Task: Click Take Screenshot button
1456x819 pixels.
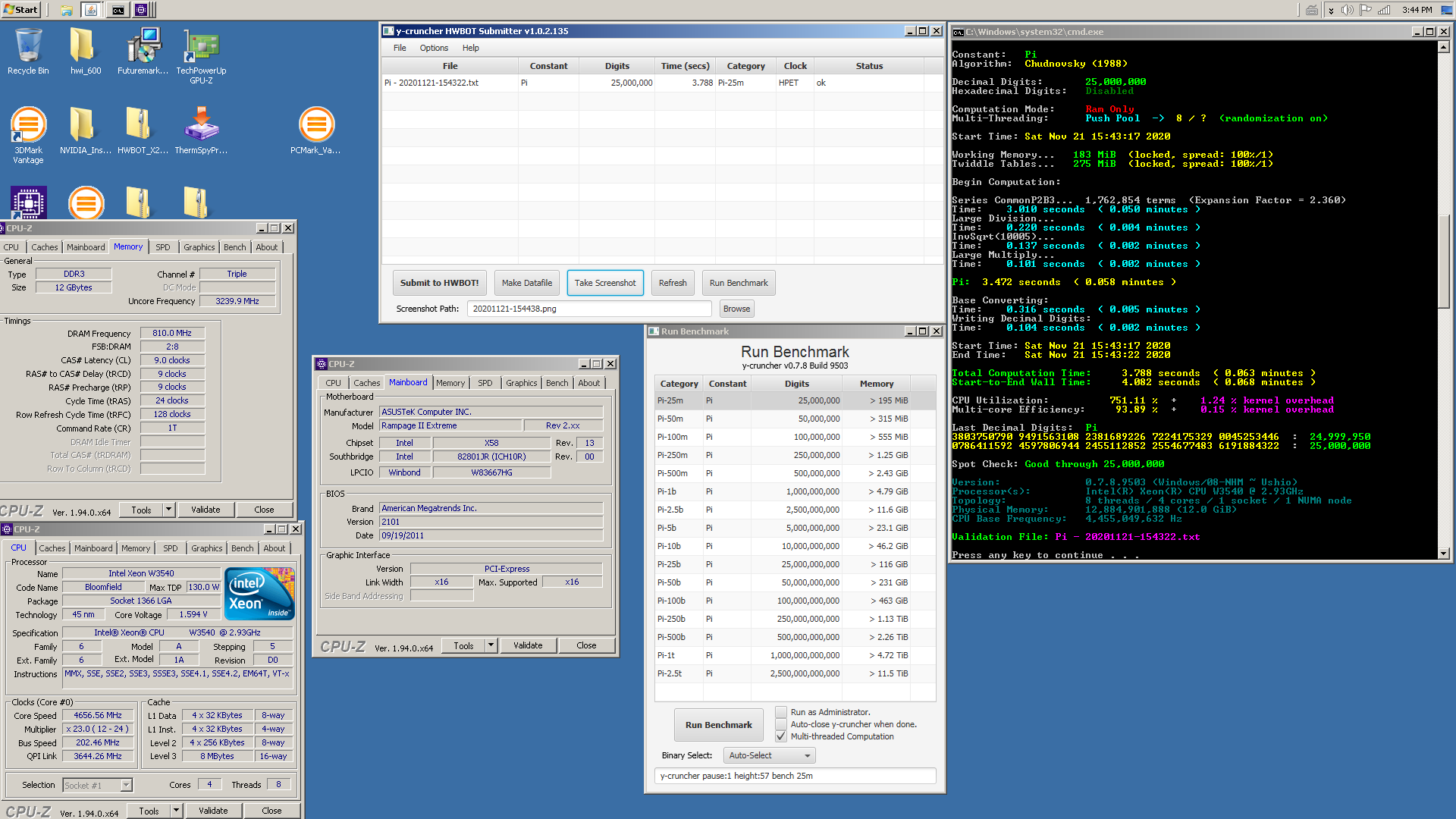Action: (605, 283)
